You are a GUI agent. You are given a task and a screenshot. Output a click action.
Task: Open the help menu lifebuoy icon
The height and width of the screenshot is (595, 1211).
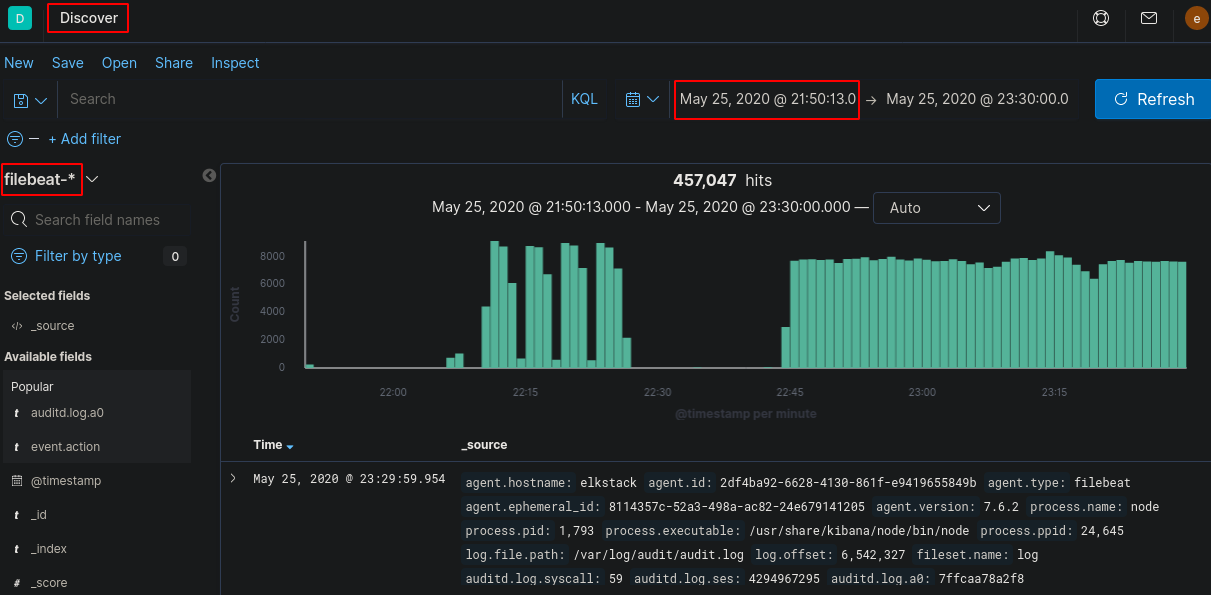click(1101, 18)
